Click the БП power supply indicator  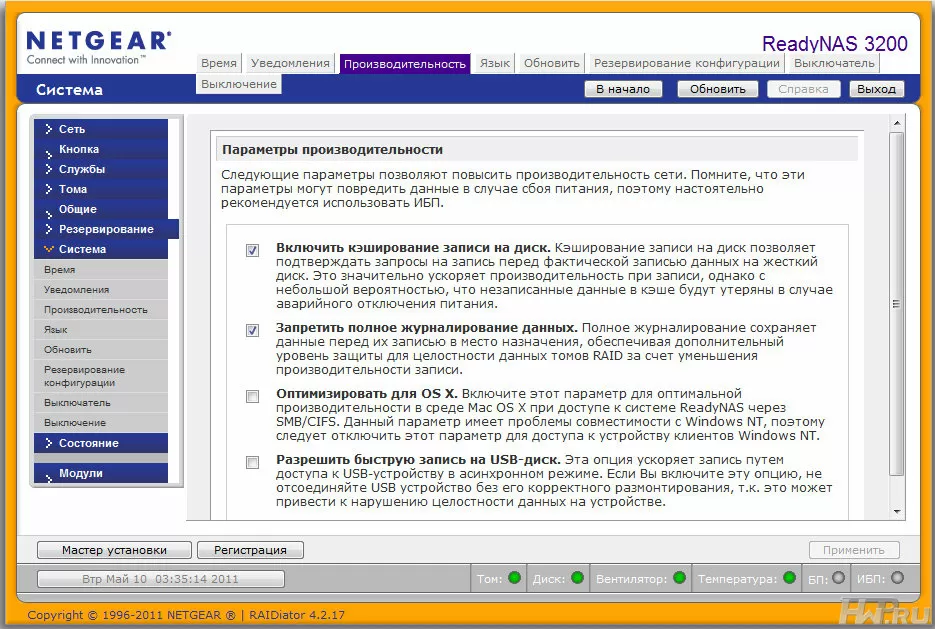[x=838, y=578]
